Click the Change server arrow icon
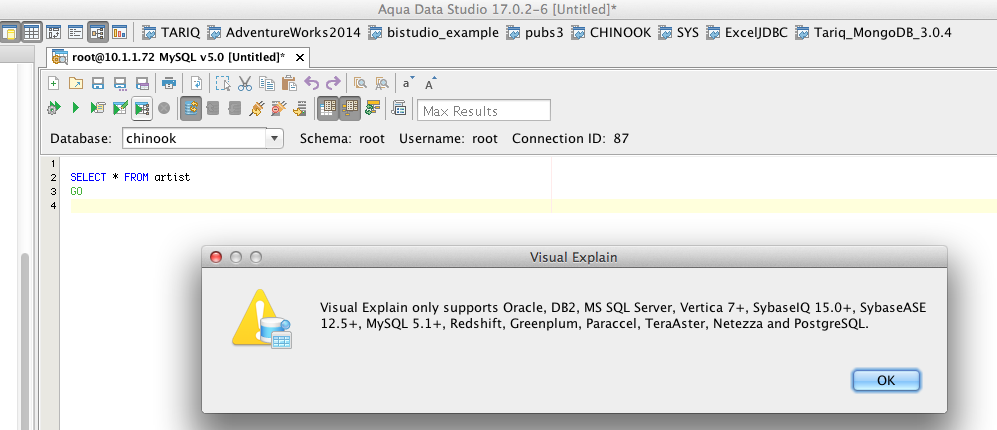The height and width of the screenshot is (430, 997). (300, 109)
